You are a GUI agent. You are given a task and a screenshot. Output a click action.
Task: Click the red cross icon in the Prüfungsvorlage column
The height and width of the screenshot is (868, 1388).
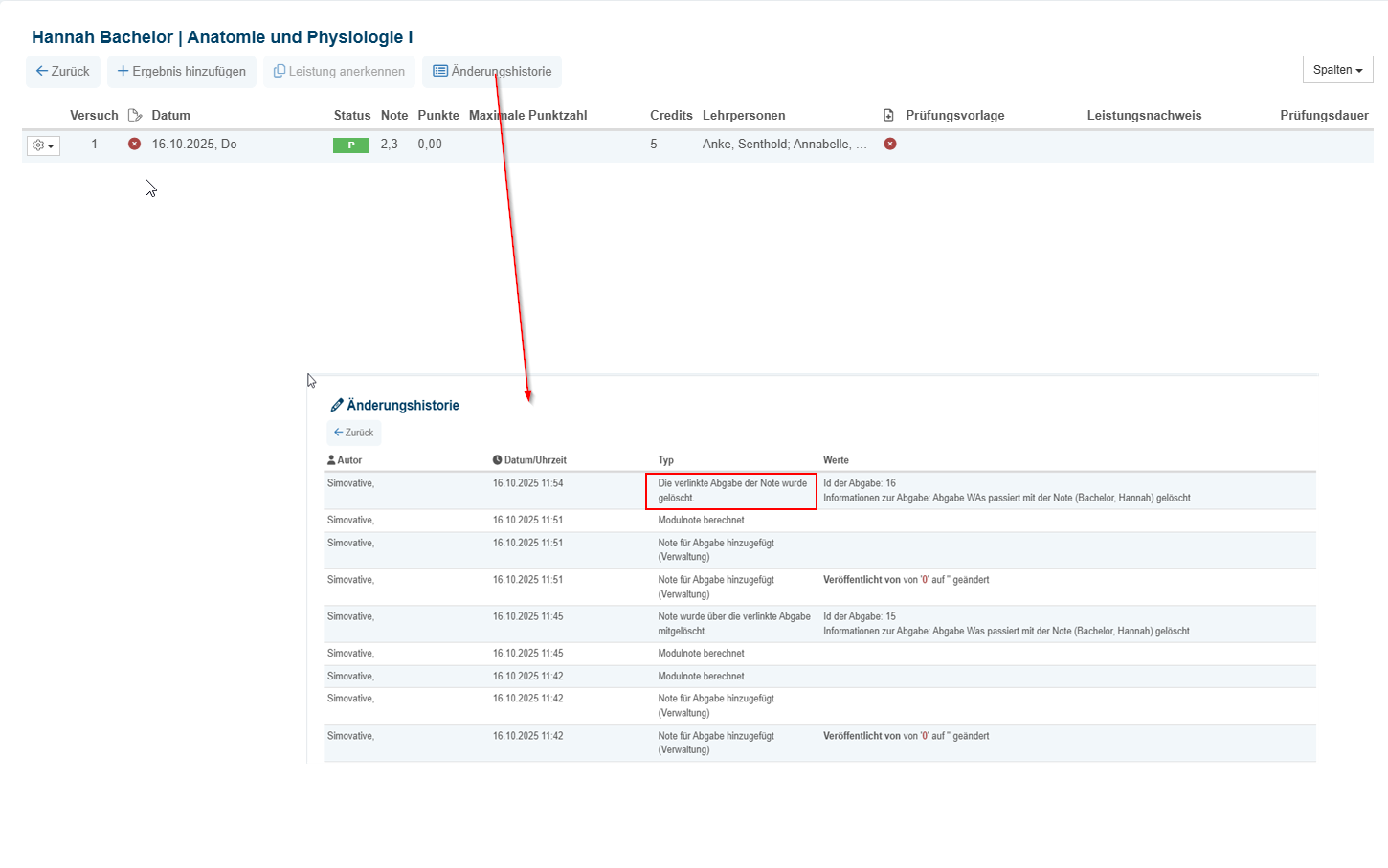click(x=890, y=144)
